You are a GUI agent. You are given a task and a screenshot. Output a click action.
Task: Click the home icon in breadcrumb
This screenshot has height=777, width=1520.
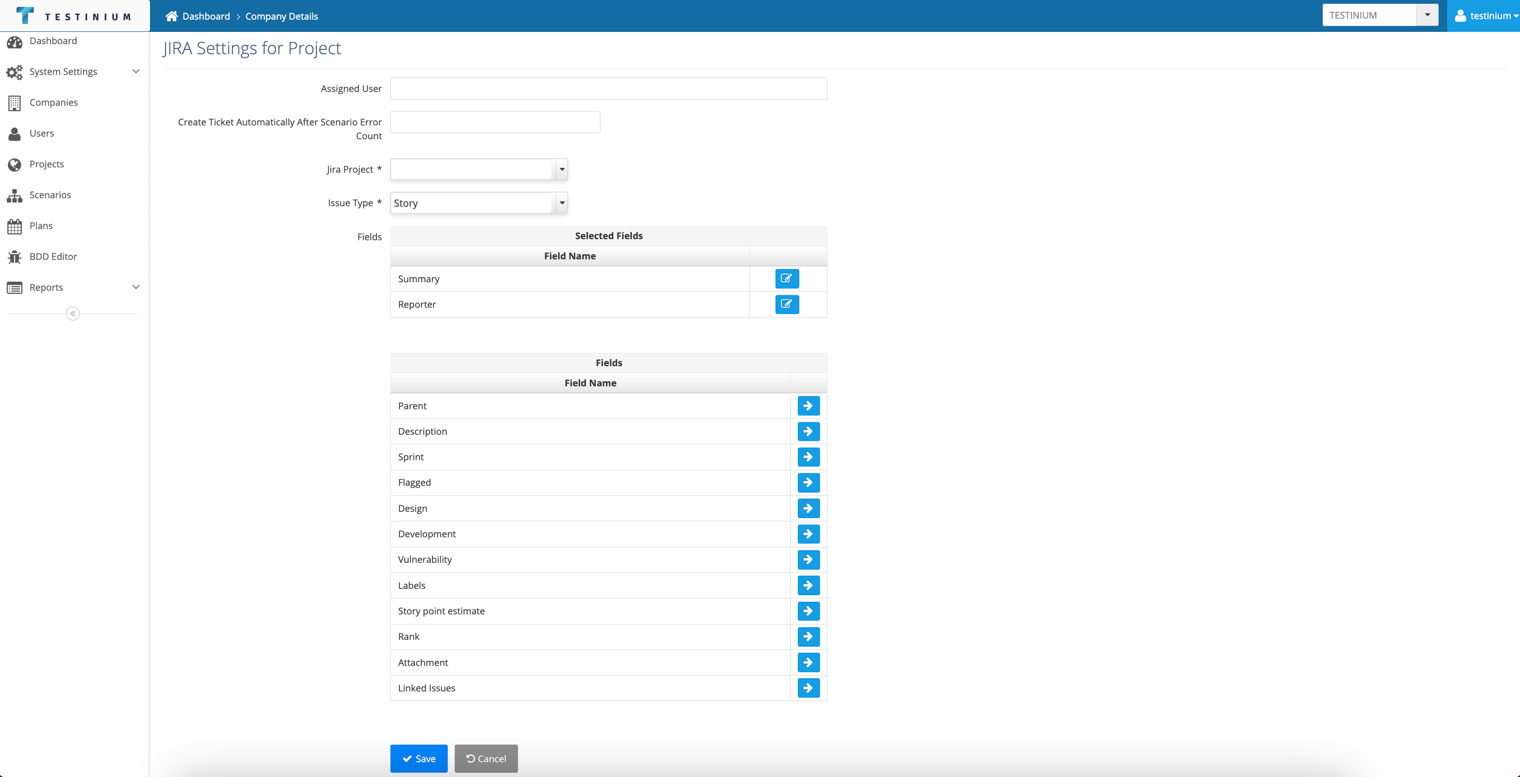tap(171, 16)
